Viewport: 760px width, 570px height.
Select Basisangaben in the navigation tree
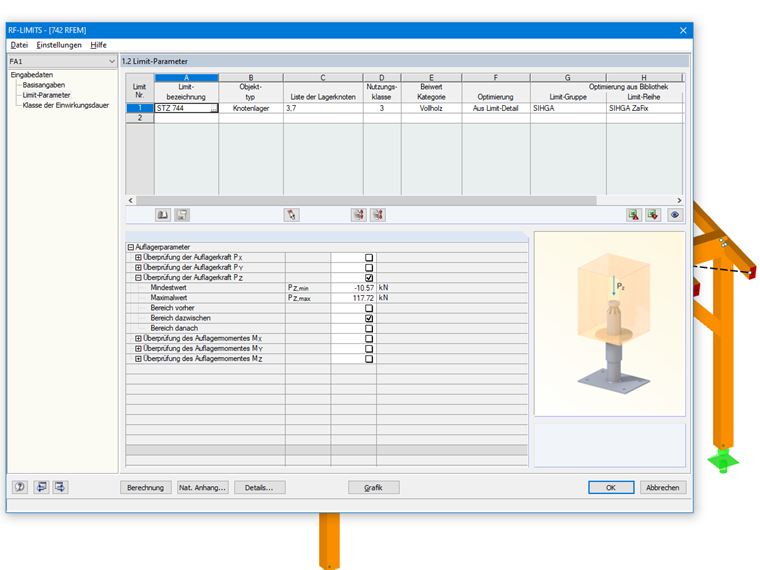click(x=44, y=85)
